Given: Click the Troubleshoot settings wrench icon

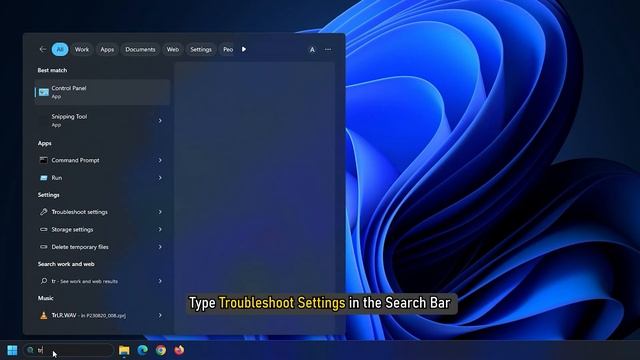Looking at the screenshot, I should point(43,212).
